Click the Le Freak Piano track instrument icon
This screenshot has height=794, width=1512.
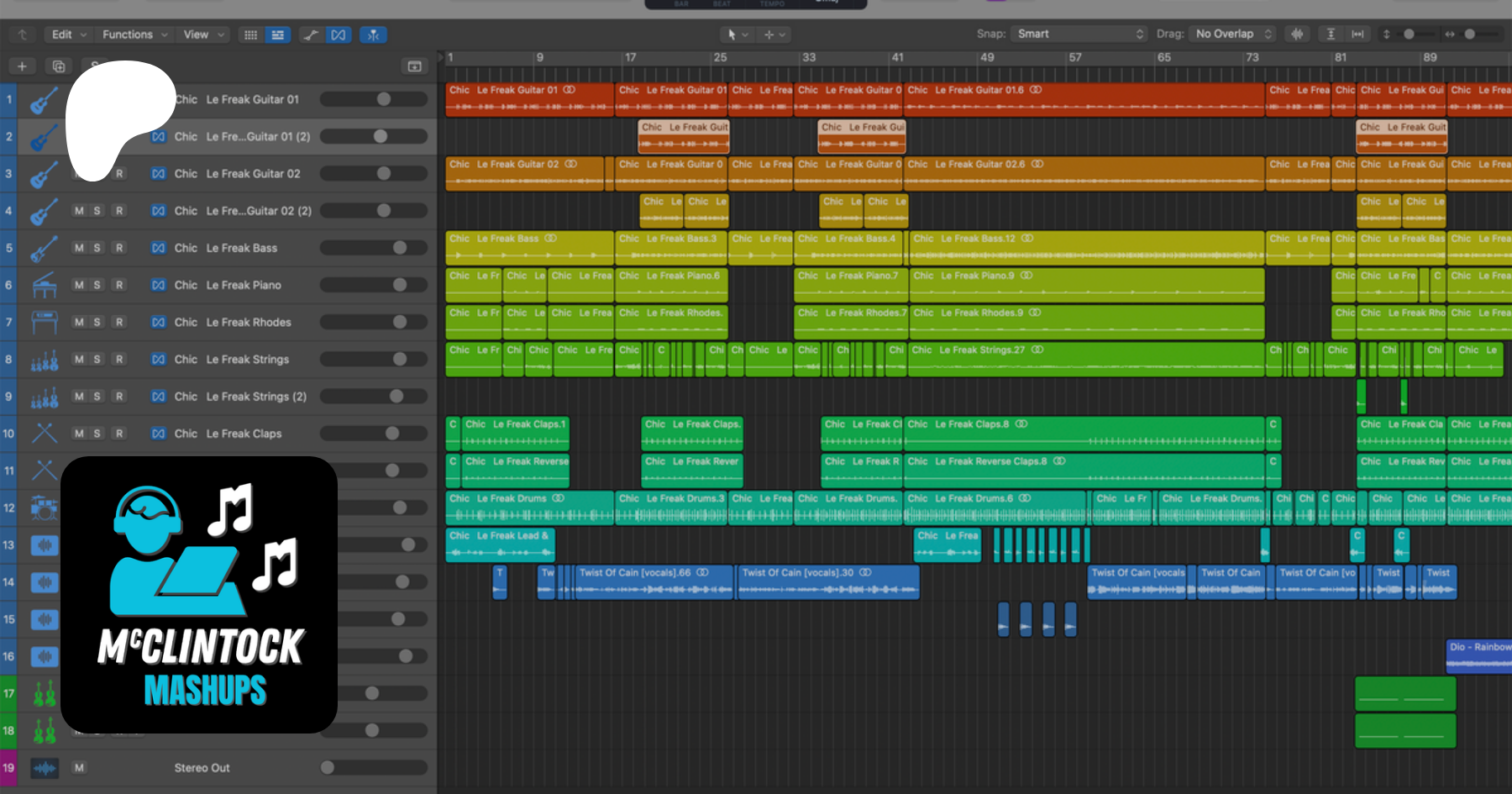[44, 286]
